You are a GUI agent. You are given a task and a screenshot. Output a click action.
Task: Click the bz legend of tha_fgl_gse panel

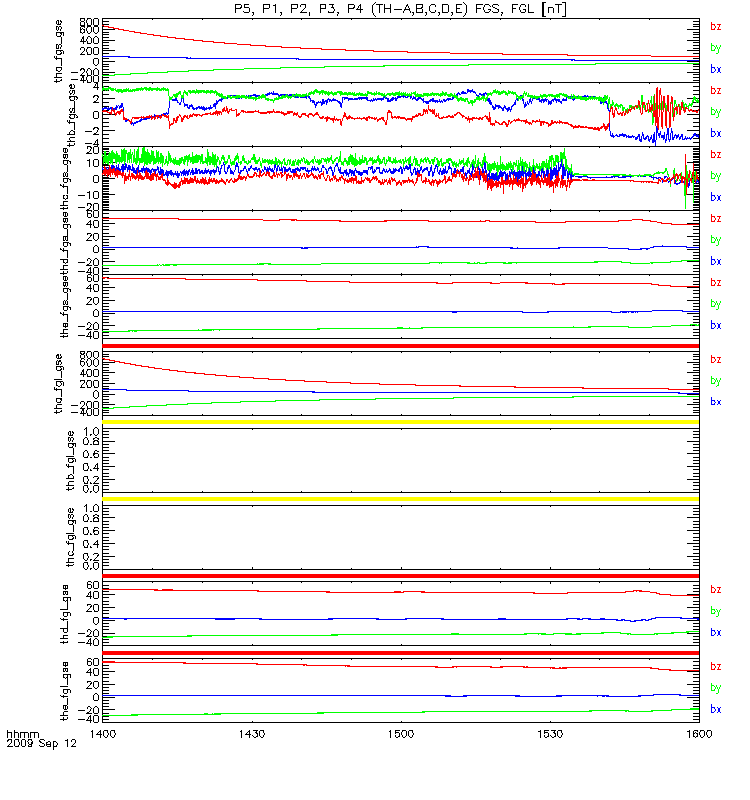tap(716, 360)
